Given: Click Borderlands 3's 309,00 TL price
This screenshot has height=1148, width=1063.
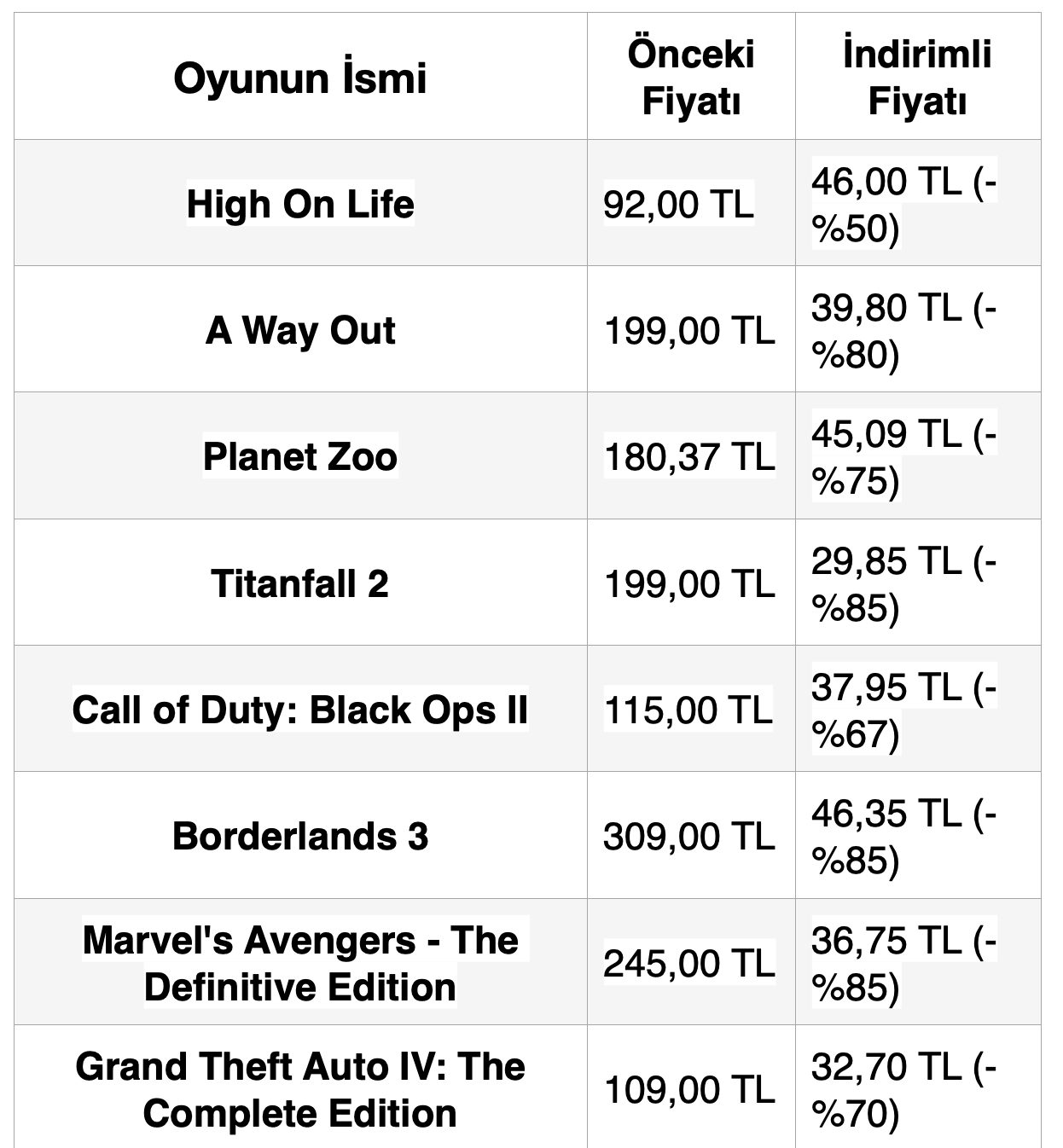Looking at the screenshot, I should [x=689, y=836].
